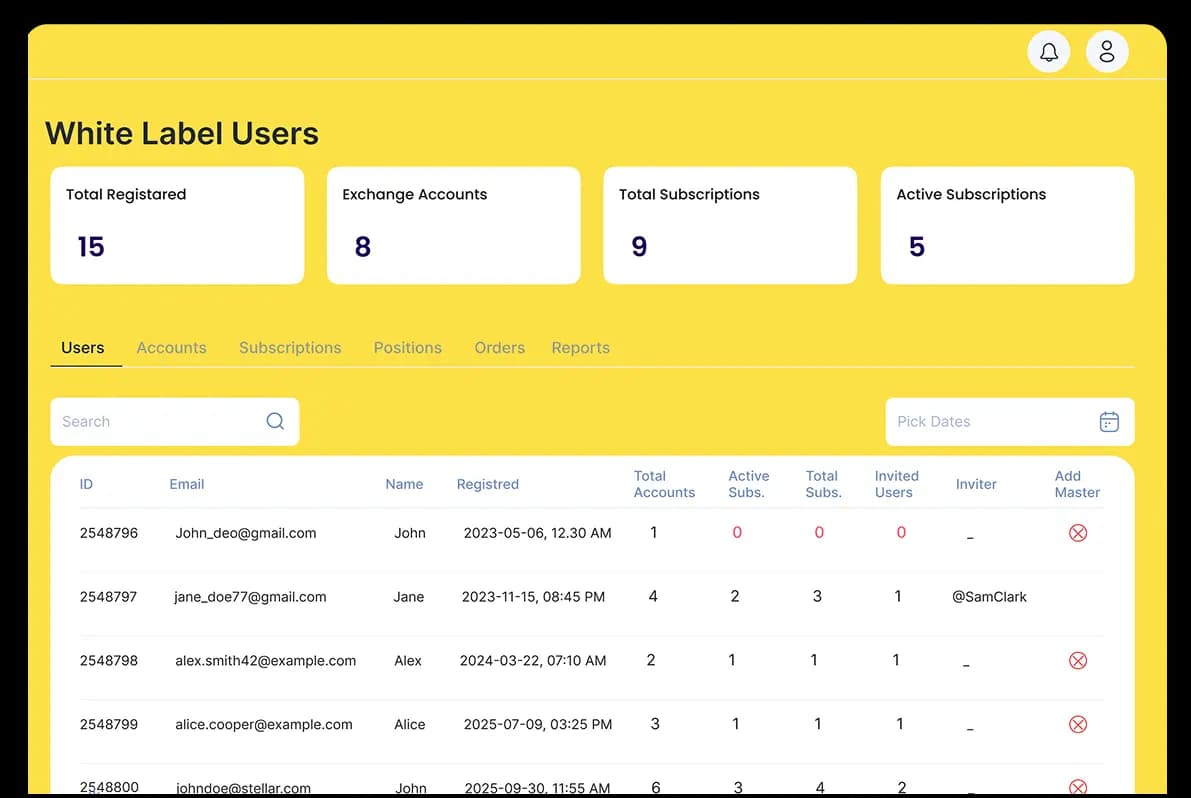Sort by Total Subs. column header
The image size is (1191, 798).
click(824, 484)
